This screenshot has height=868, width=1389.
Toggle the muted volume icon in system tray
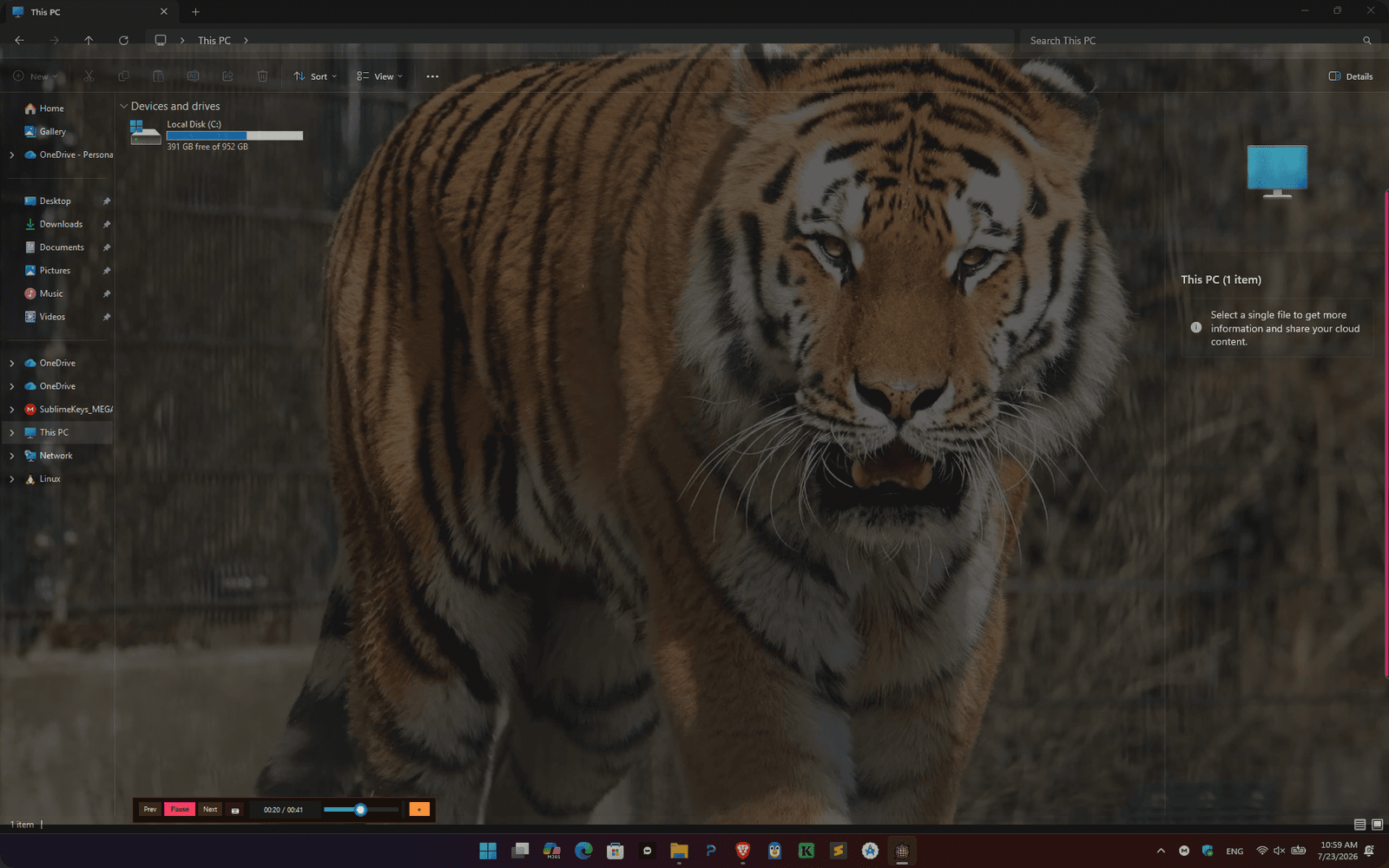pos(1279,851)
